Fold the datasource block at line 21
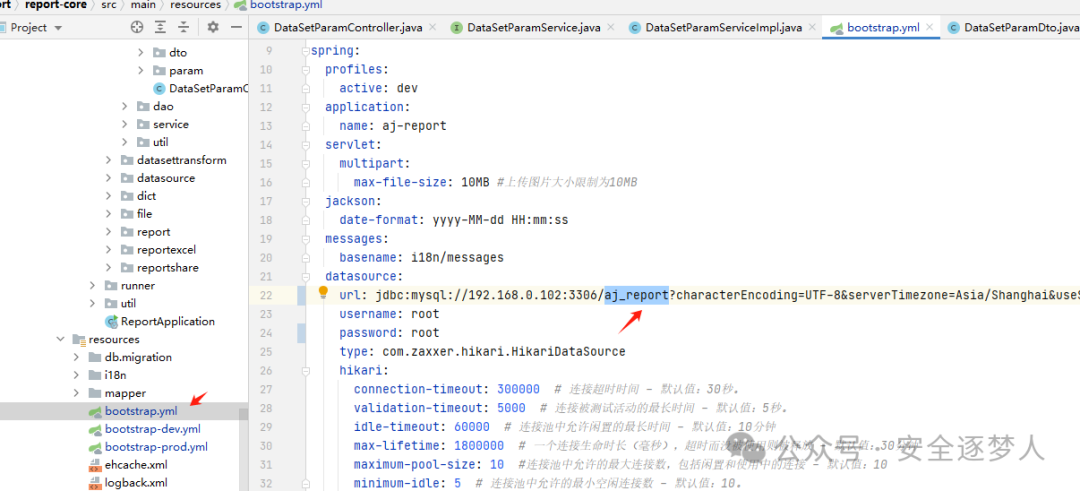 (305, 276)
